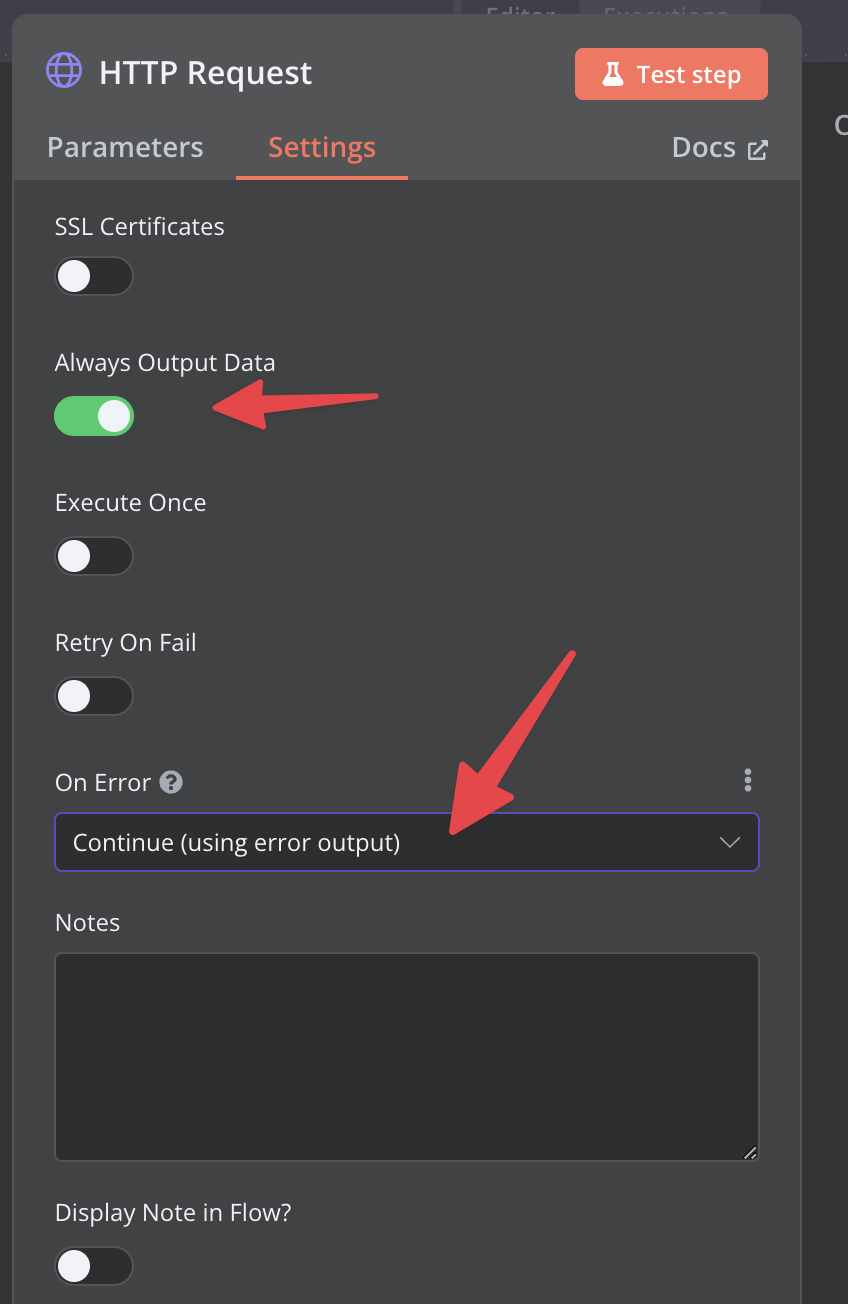Switch to the Parameters tab
The width and height of the screenshot is (848, 1304).
pos(125,147)
